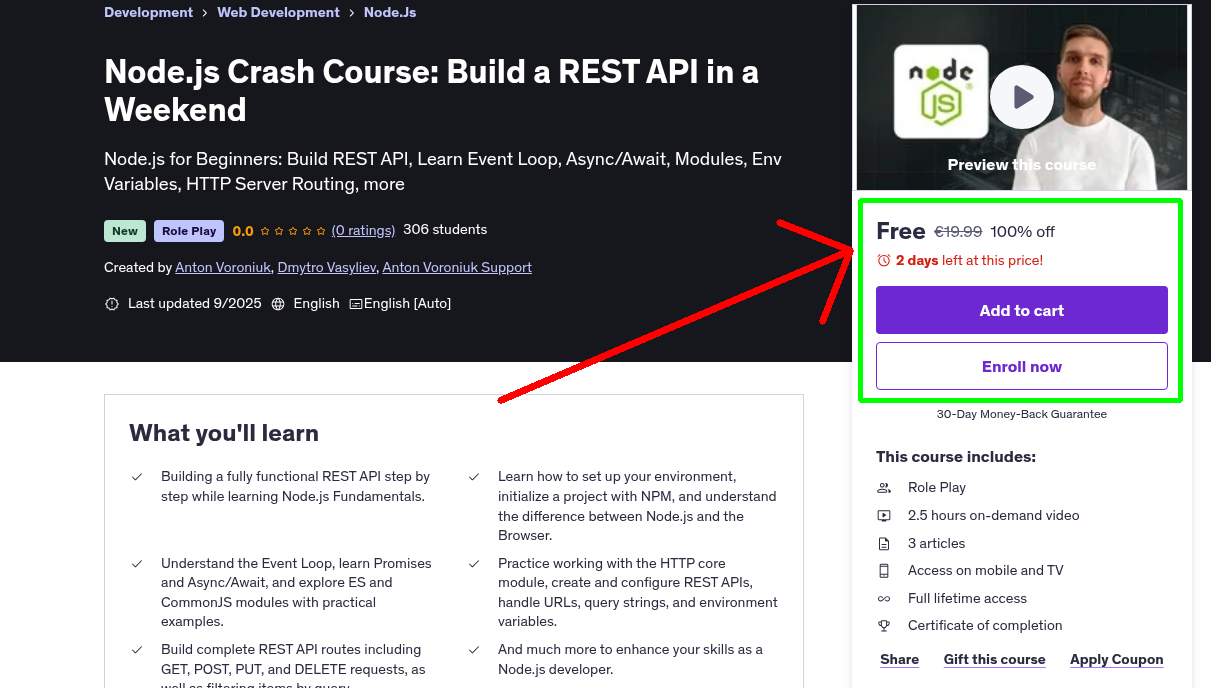Click the Node.js logo in preview thumbnail

940,92
